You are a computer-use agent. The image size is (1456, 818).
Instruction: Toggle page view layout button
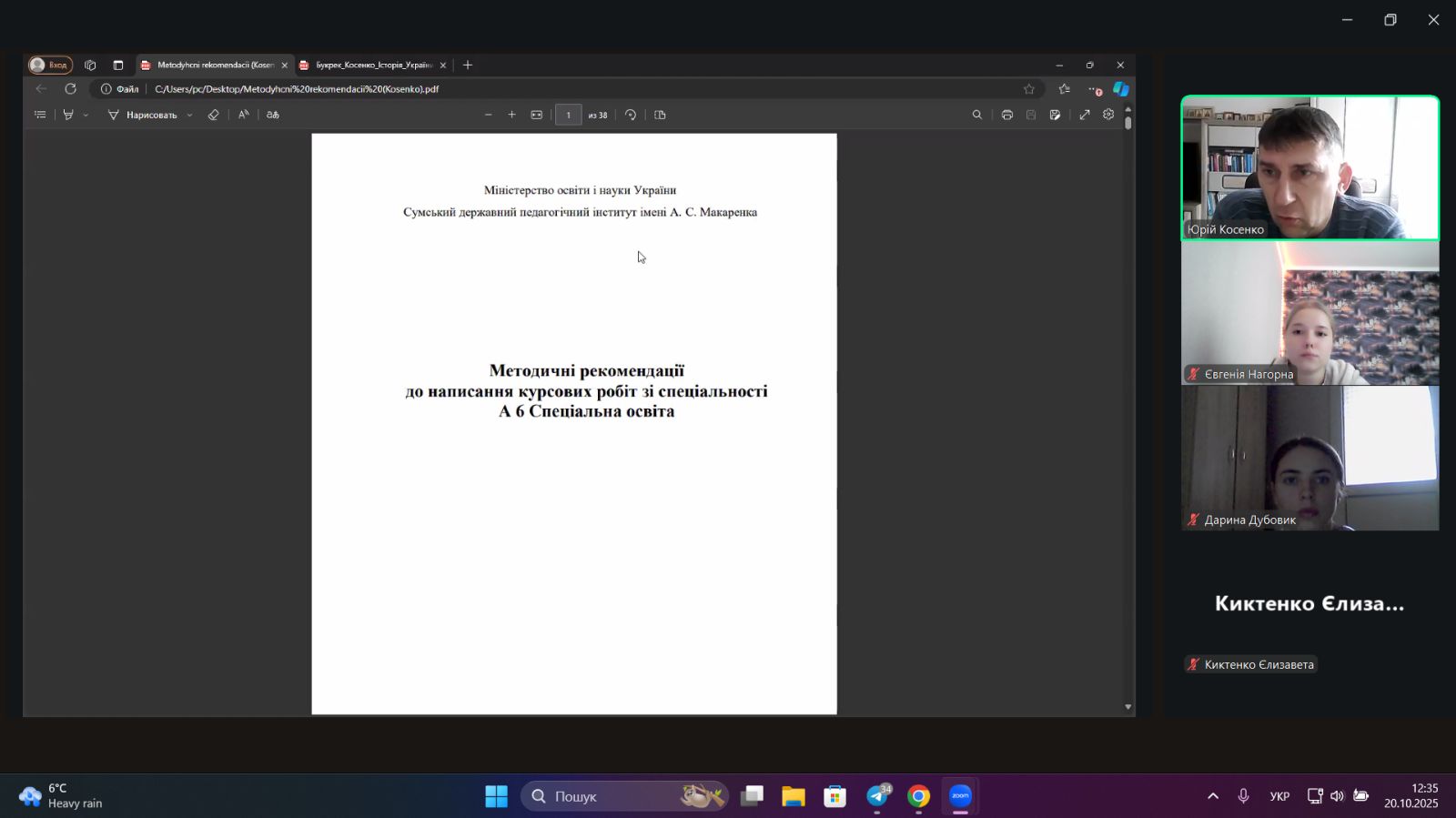click(x=660, y=115)
